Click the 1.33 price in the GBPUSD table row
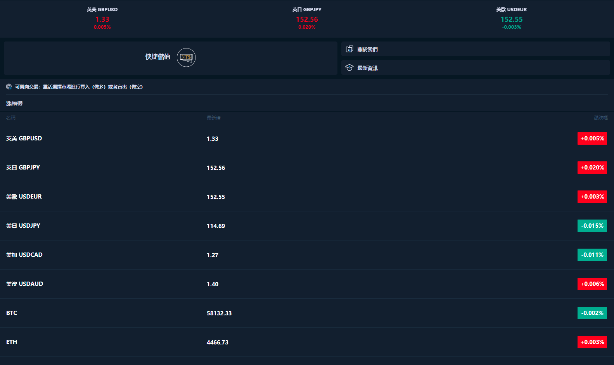614x365 pixels. tap(212, 139)
